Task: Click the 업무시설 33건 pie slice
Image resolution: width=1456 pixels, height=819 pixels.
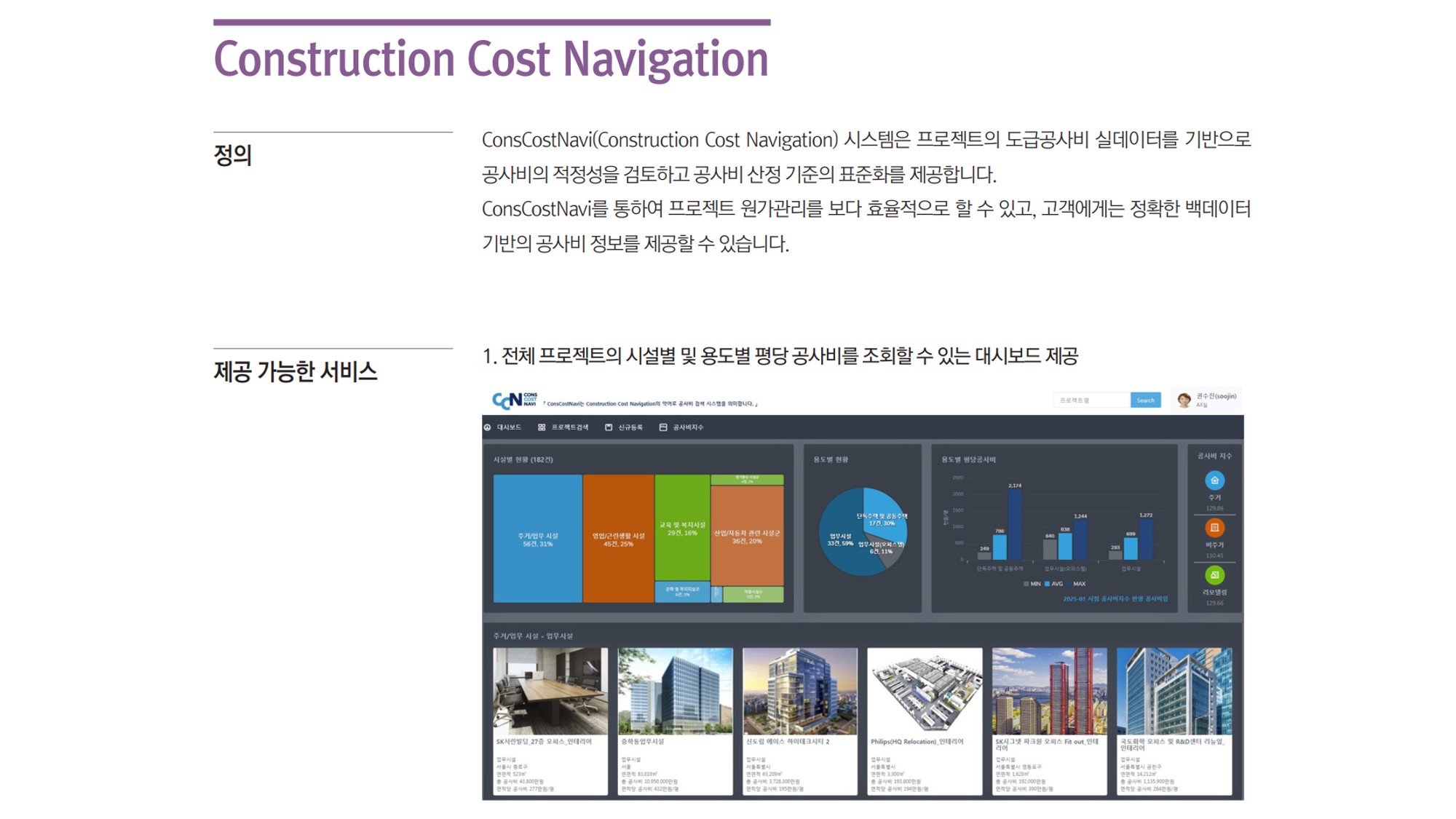Action: tap(841, 540)
